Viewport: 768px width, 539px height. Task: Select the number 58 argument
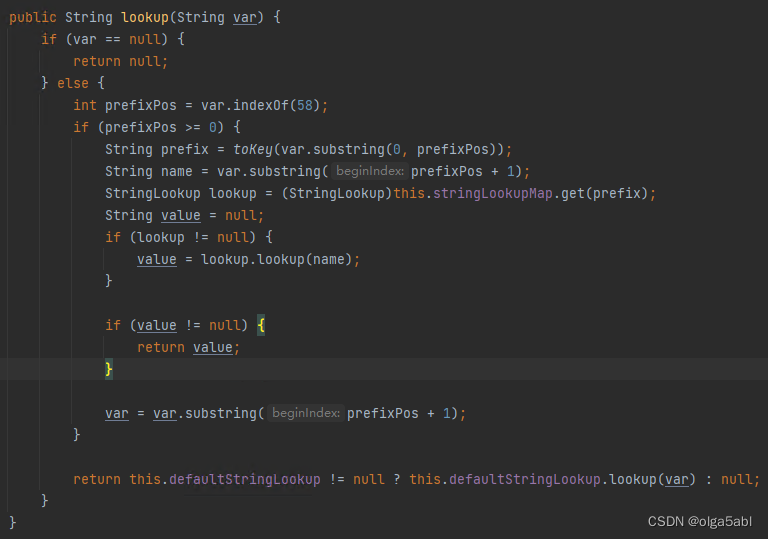(x=305, y=105)
